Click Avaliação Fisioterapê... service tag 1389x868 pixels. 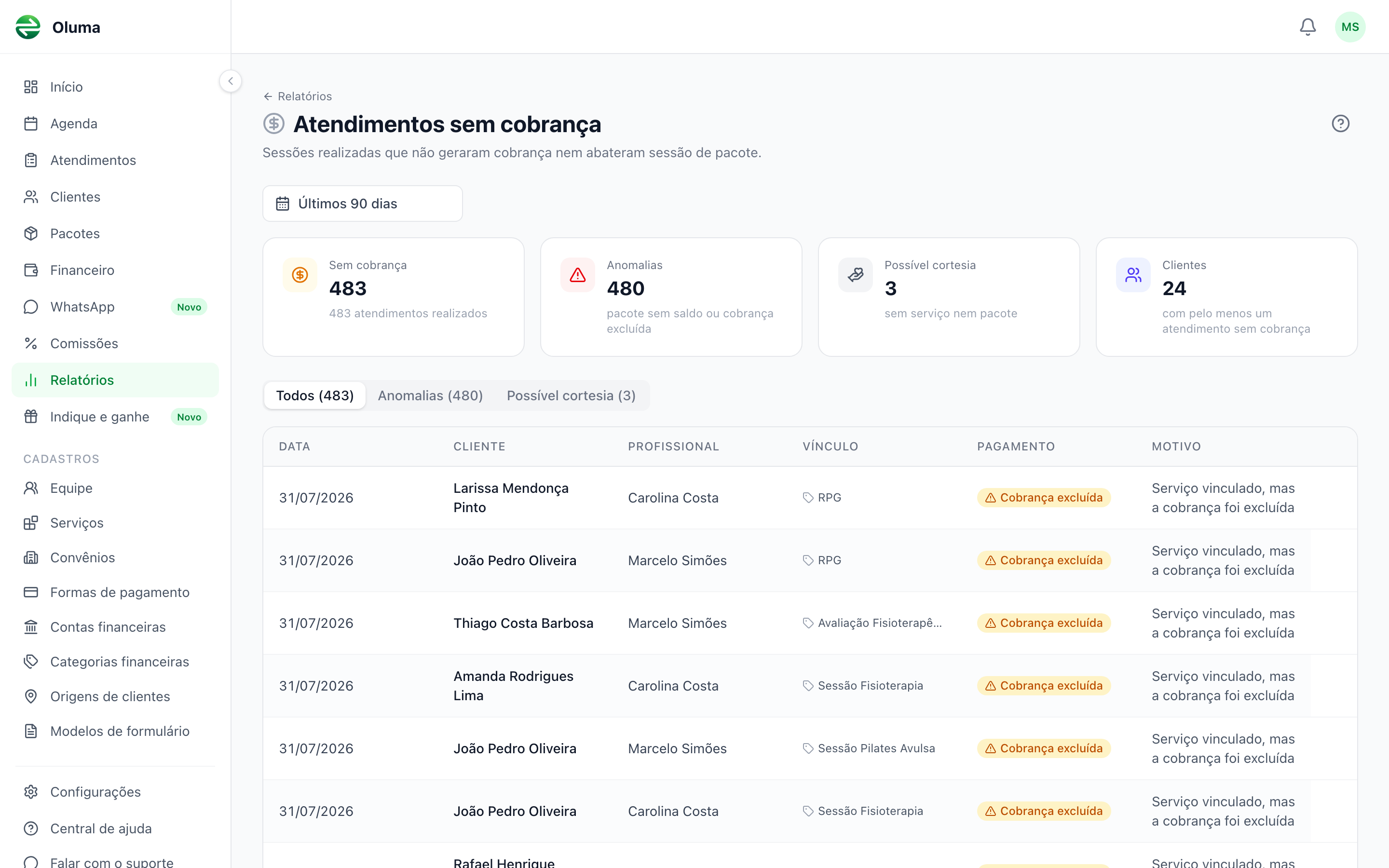click(x=872, y=623)
